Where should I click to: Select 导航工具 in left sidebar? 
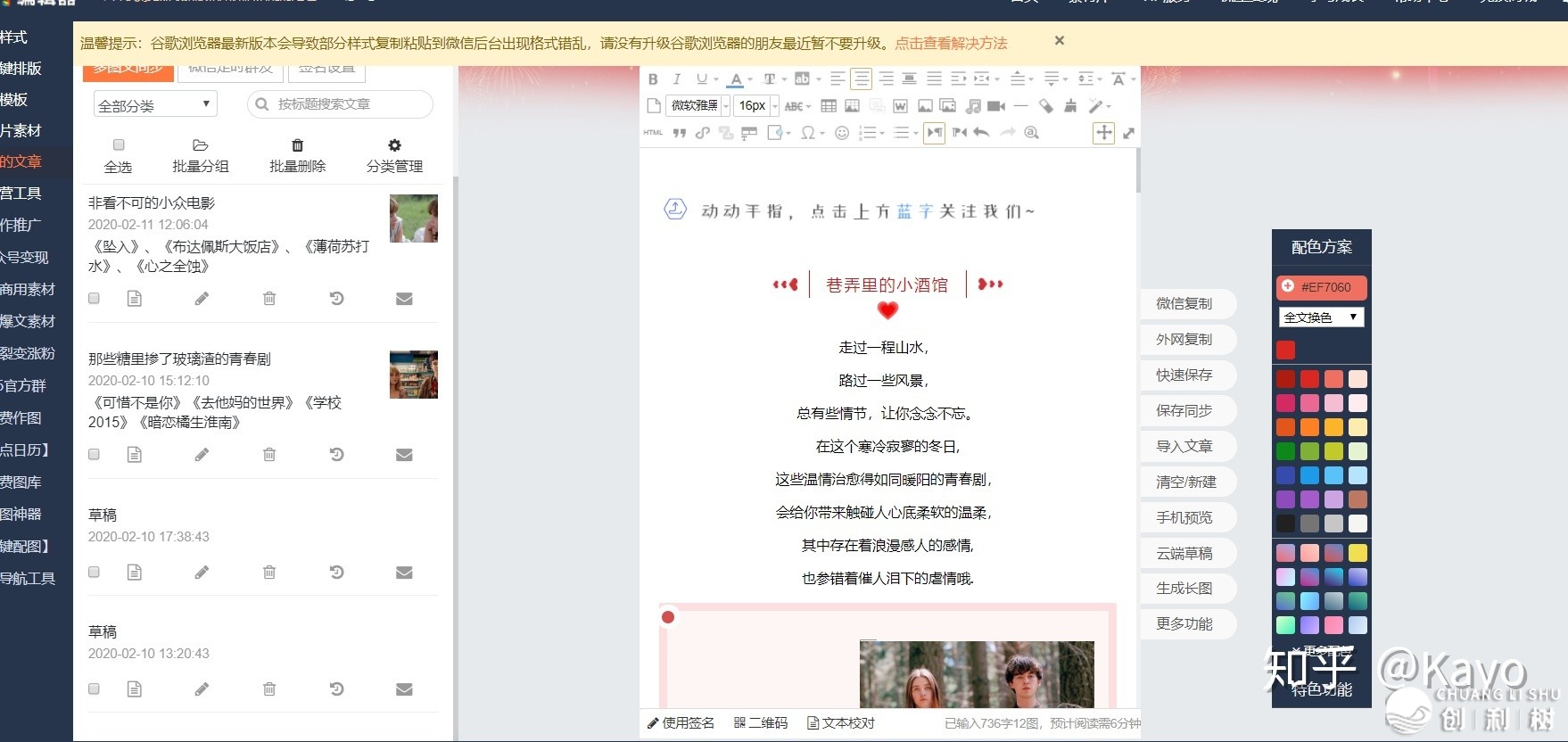click(x=28, y=579)
